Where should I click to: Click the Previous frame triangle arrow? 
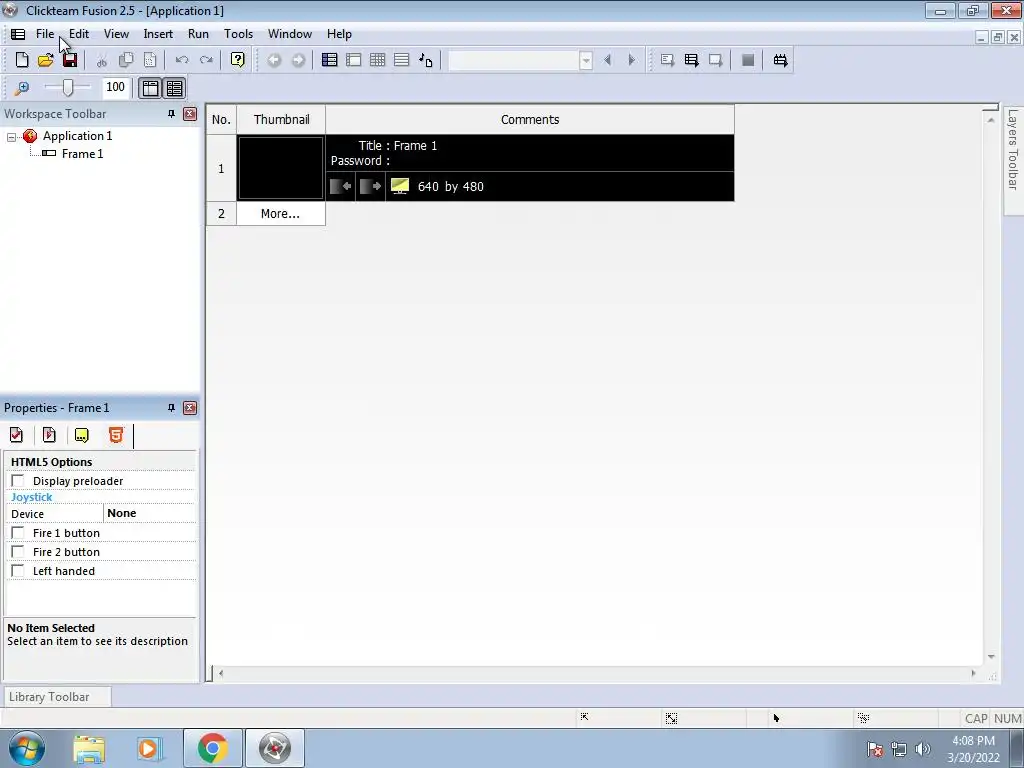pos(607,60)
